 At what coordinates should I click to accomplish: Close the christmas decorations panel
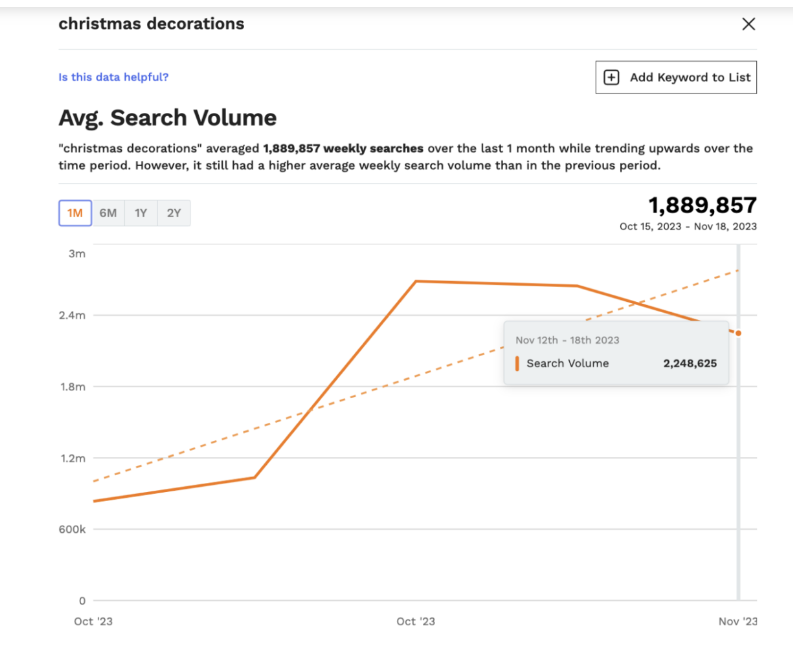click(748, 24)
